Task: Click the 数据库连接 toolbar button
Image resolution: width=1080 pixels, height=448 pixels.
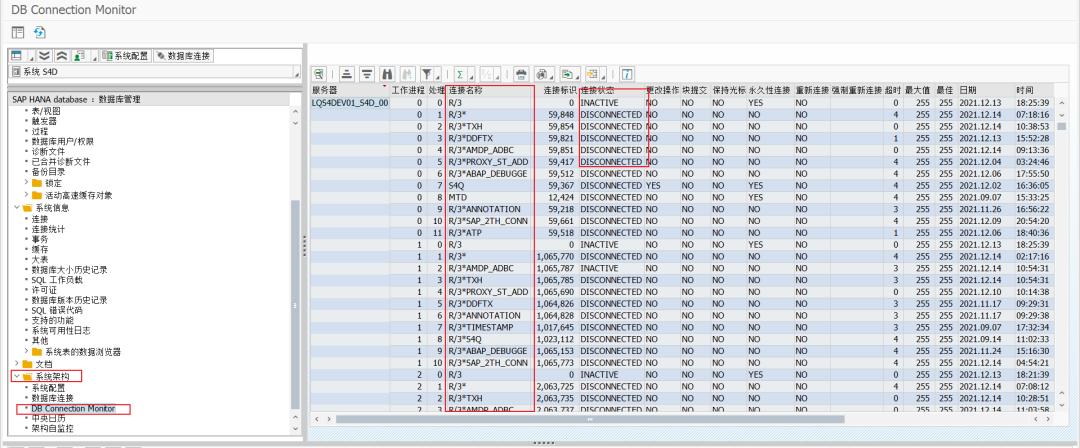Action: pos(183,56)
